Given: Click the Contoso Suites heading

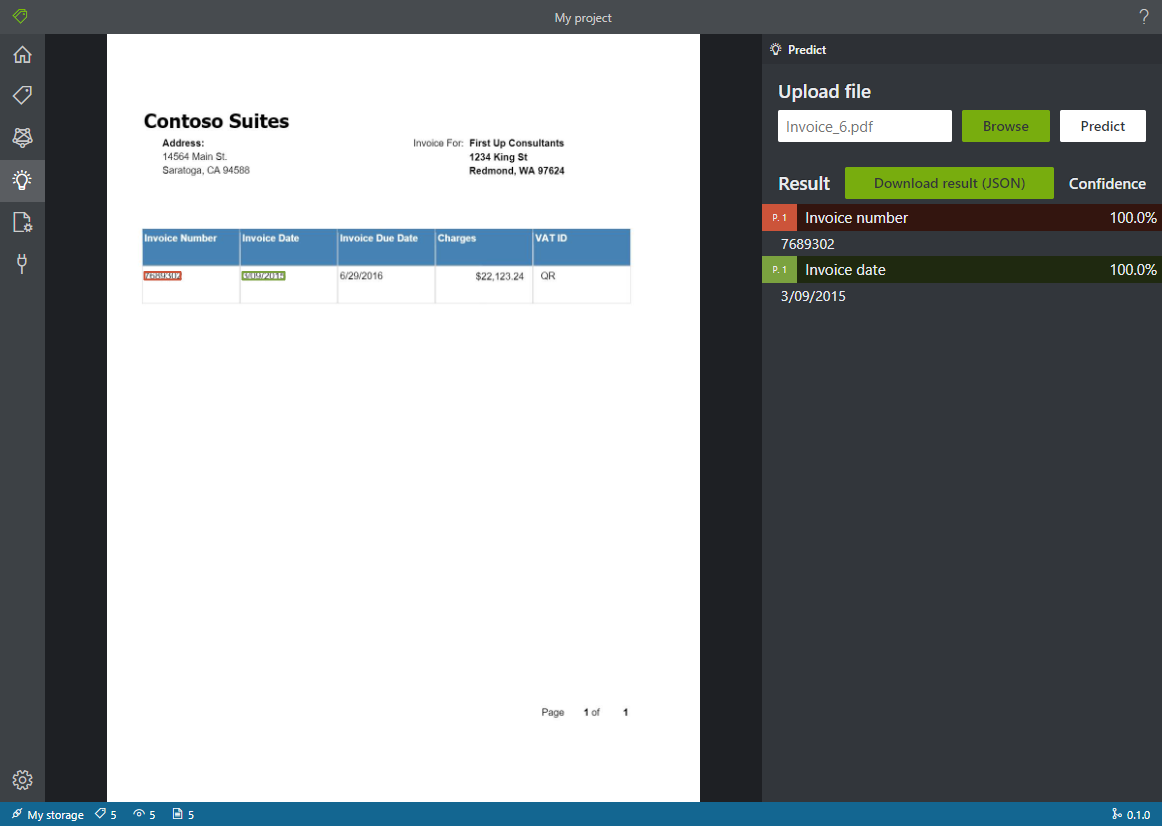Looking at the screenshot, I should (x=216, y=121).
